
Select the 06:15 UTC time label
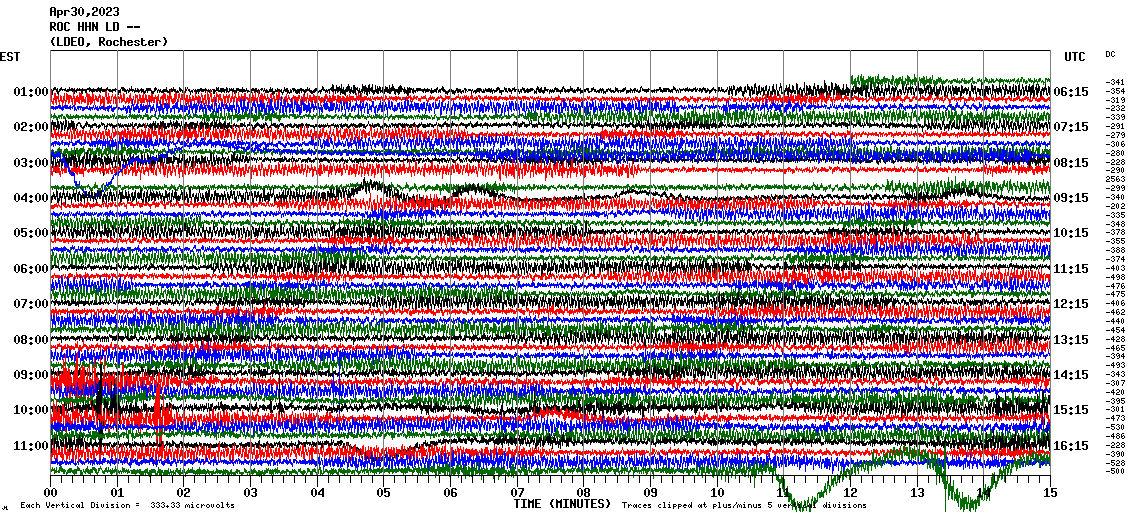click(x=1071, y=92)
